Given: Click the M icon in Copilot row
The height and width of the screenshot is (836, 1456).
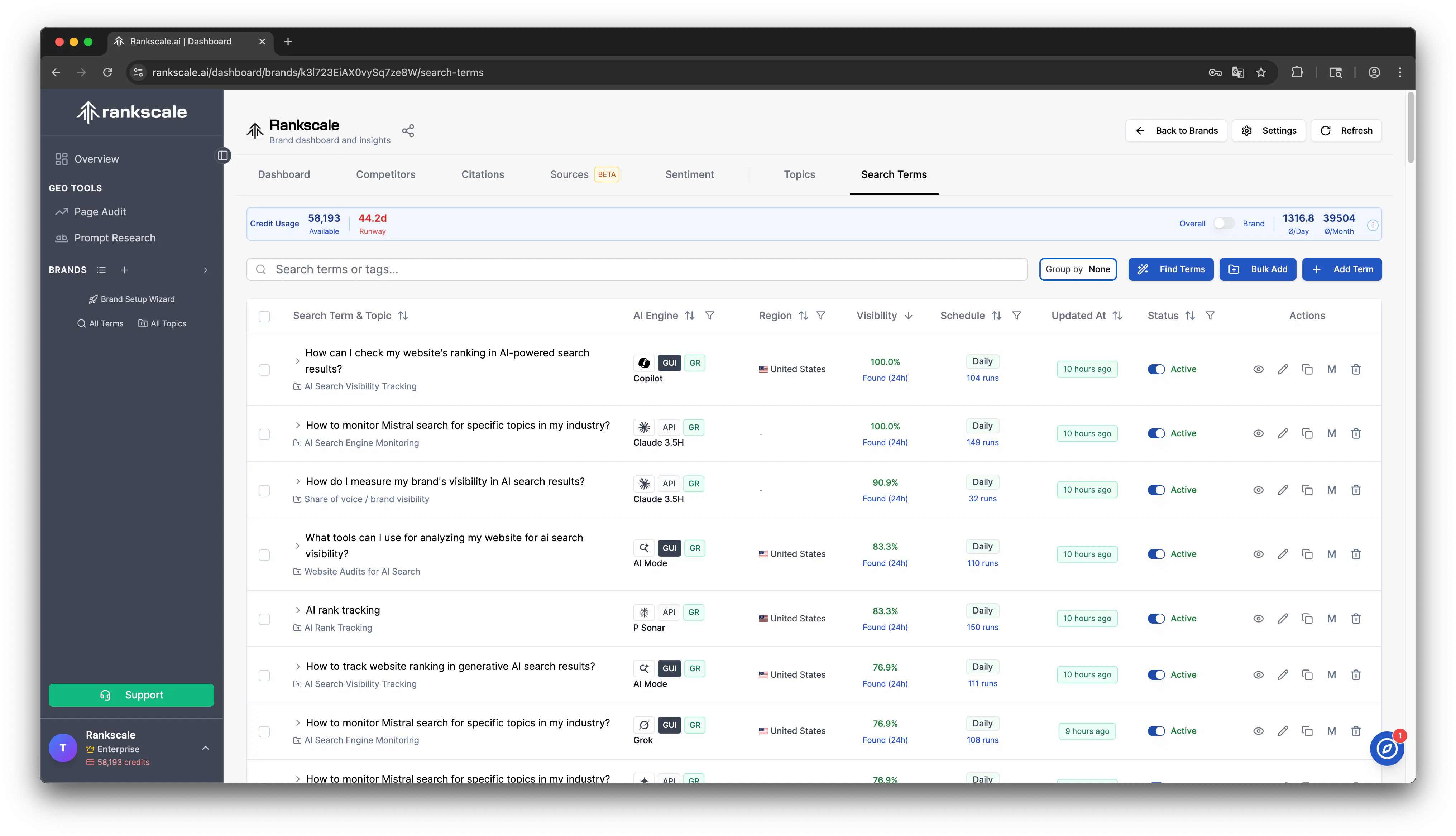Looking at the screenshot, I should pyautogui.click(x=1331, y=369).
